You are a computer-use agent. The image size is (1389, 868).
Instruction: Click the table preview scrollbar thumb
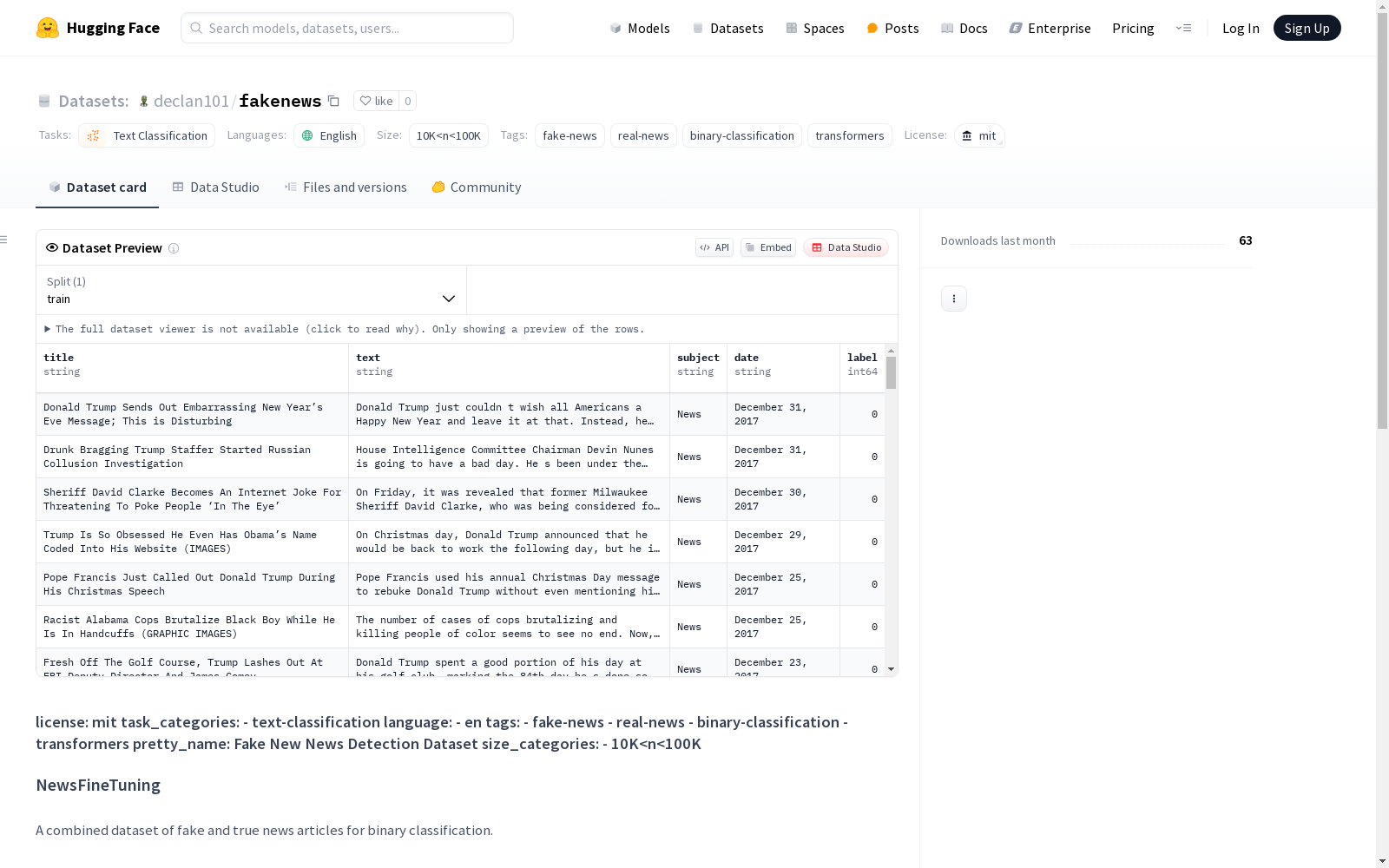(891, 372)
